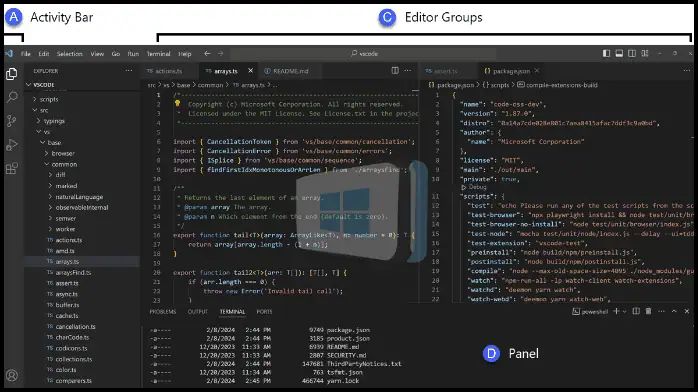Open Customize Layout icon
This screenshot has width=698, height=392.
tap(645, 53)
